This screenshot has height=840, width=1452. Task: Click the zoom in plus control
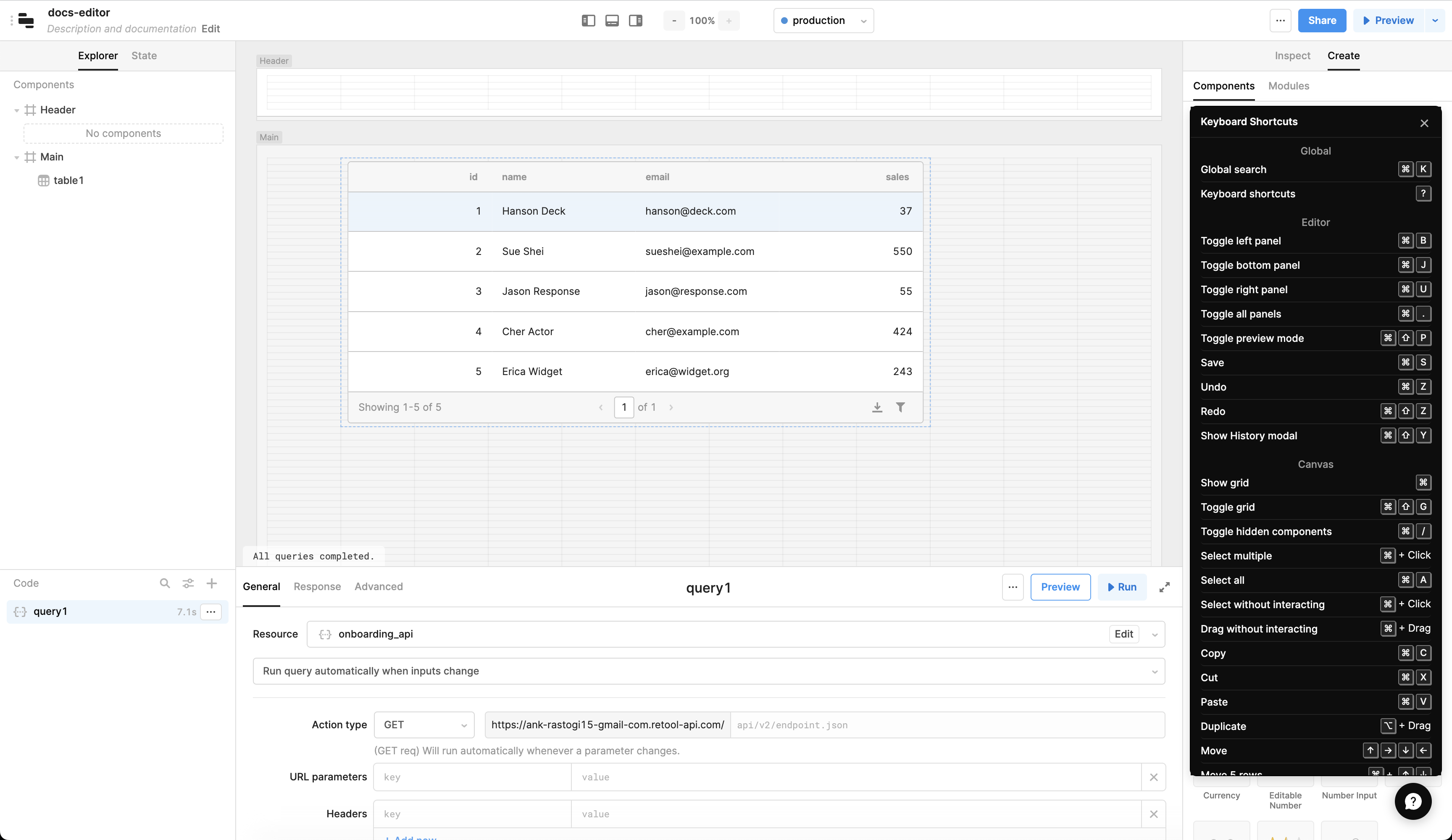point(729,21)
